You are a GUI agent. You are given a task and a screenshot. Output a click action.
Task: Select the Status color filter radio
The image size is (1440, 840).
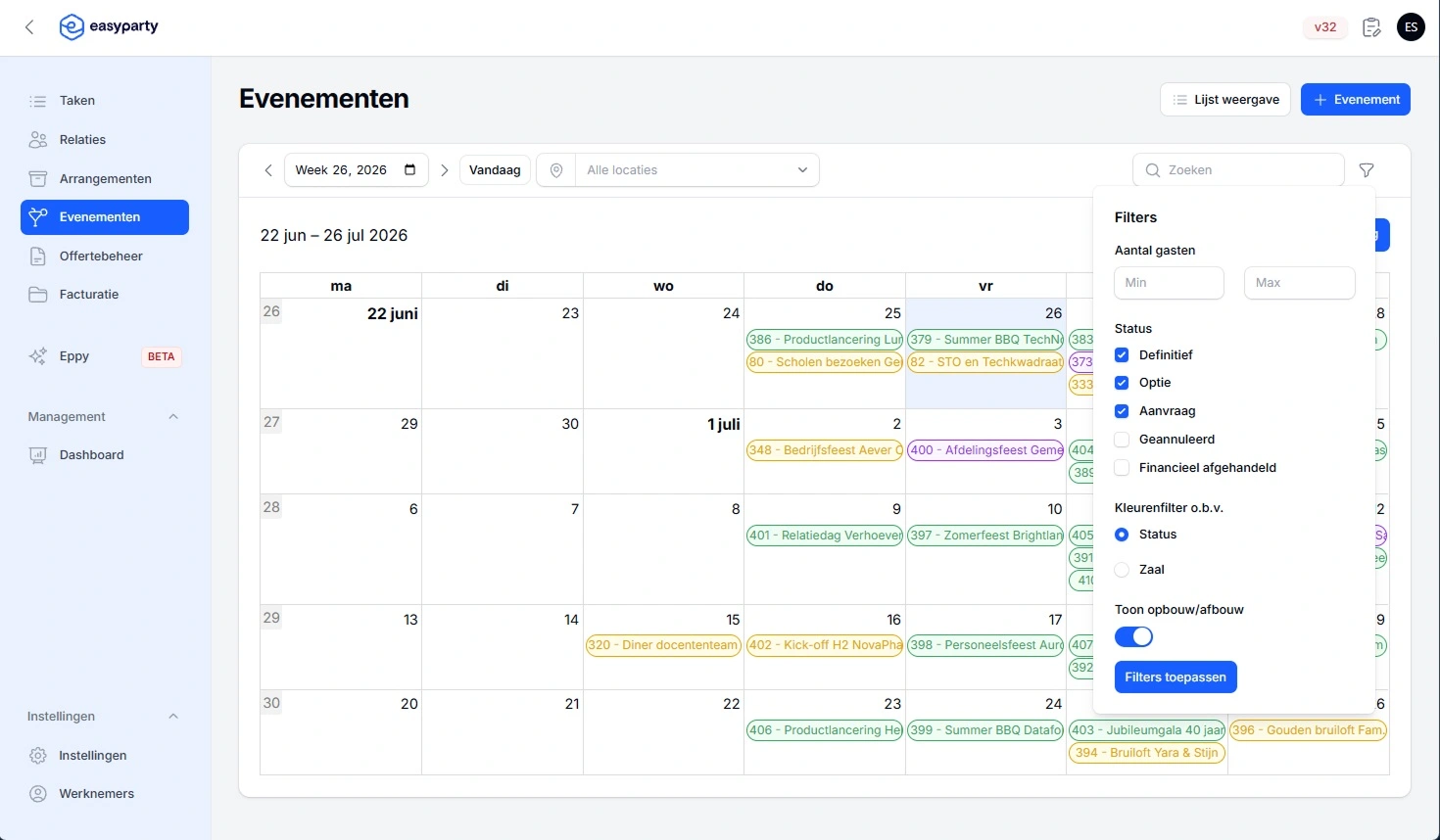click(1122, 535)
